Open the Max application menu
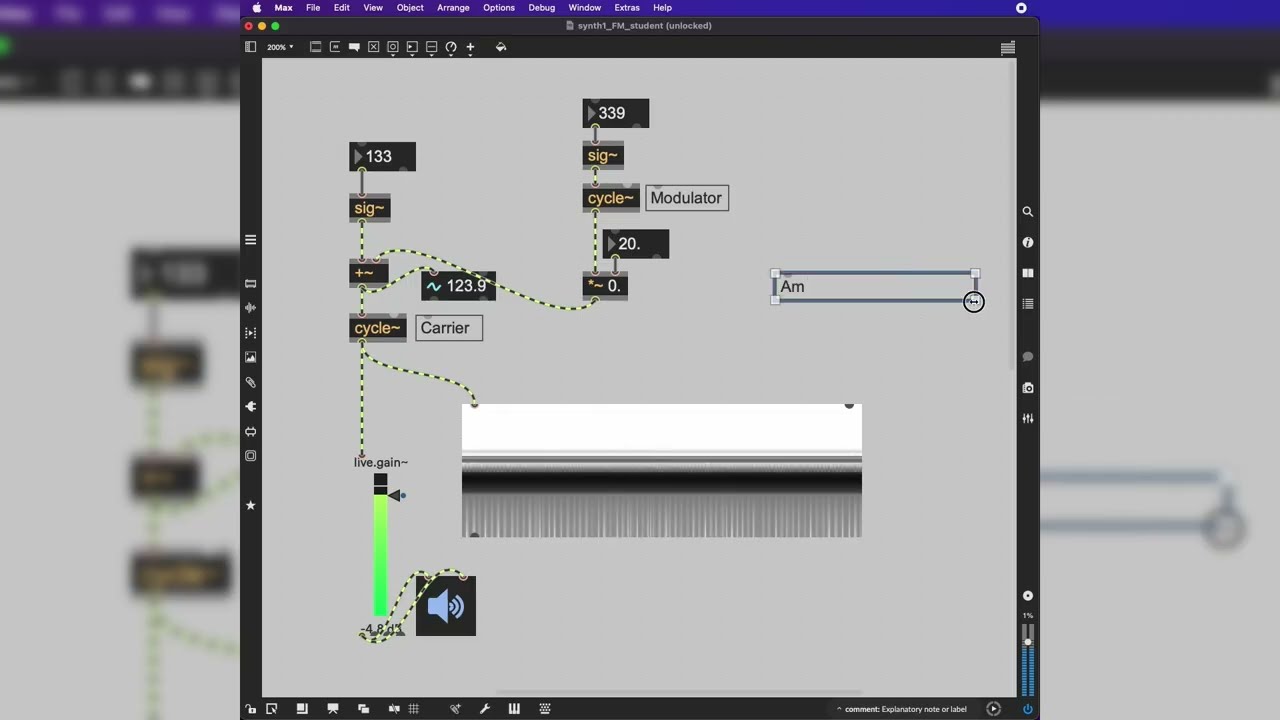 [x=284, y=7]
